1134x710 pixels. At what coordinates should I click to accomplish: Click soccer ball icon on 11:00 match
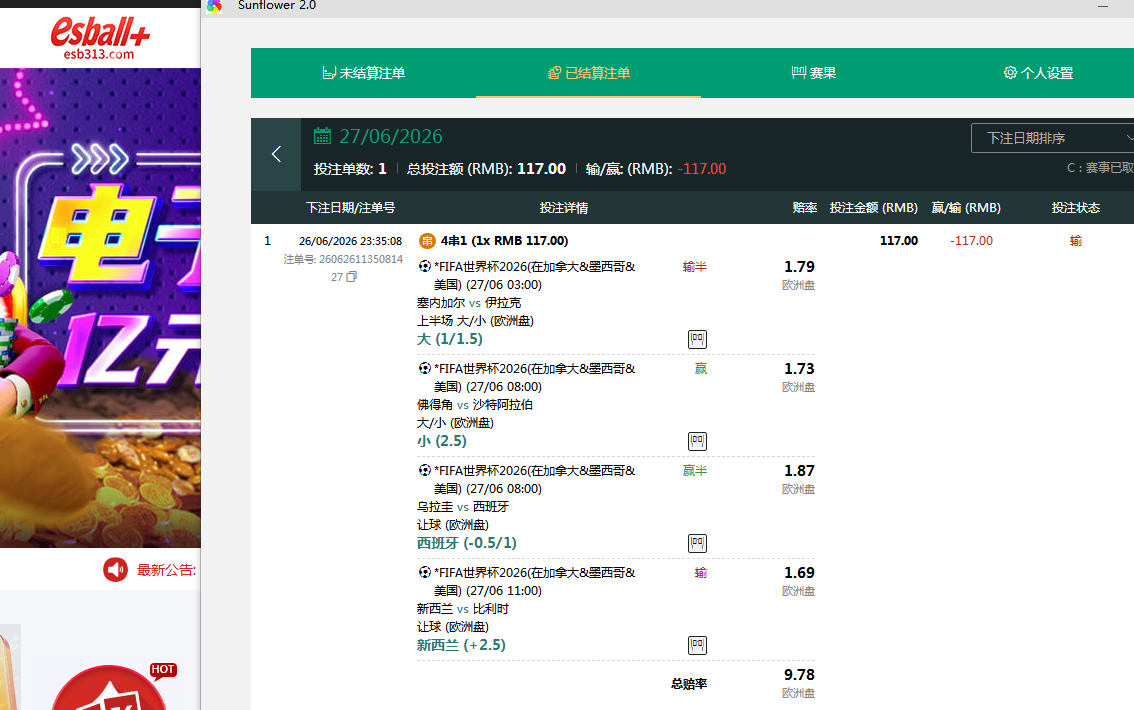tap(425, 572)
